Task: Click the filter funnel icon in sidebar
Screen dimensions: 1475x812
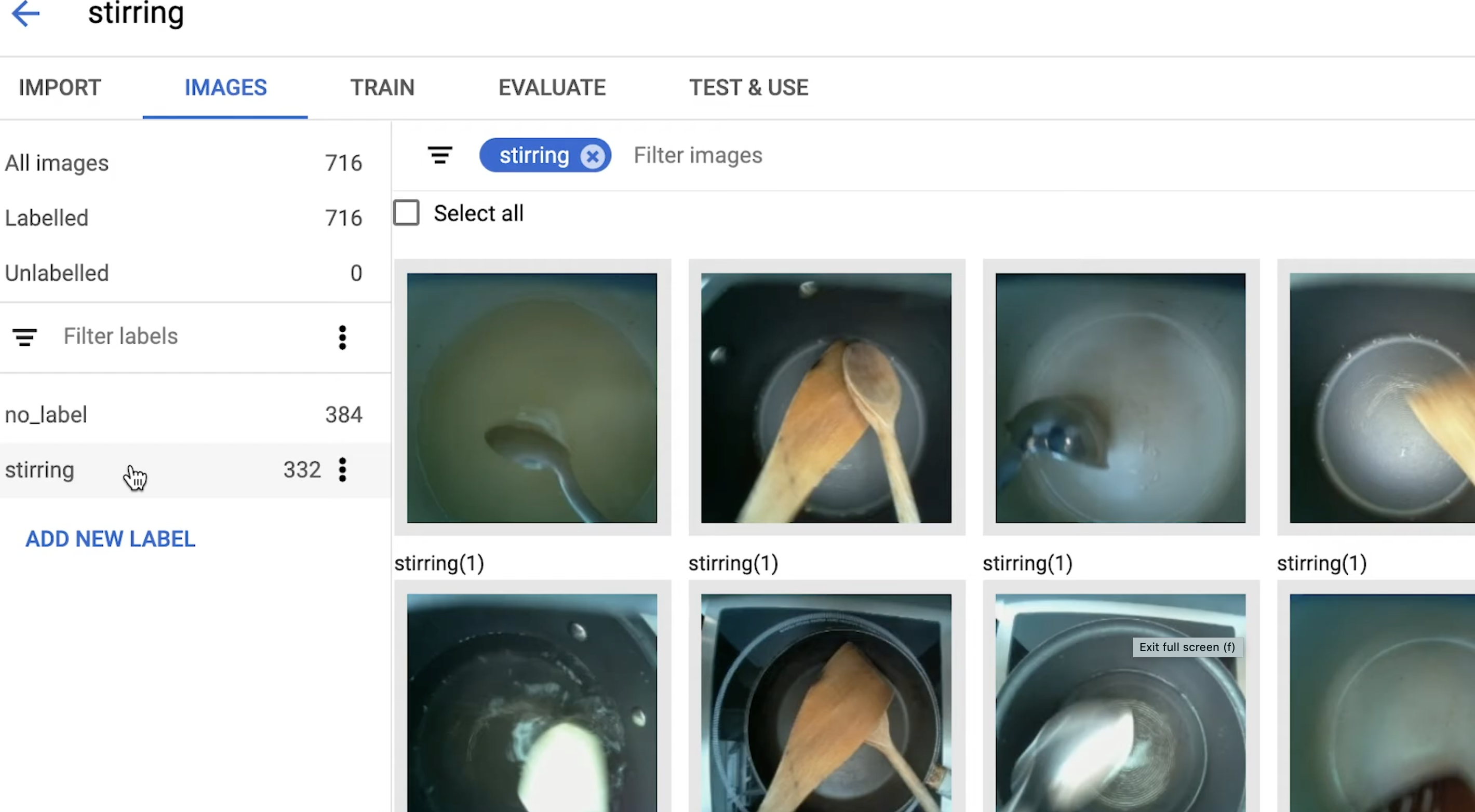Action: click(x=25, y=336)
